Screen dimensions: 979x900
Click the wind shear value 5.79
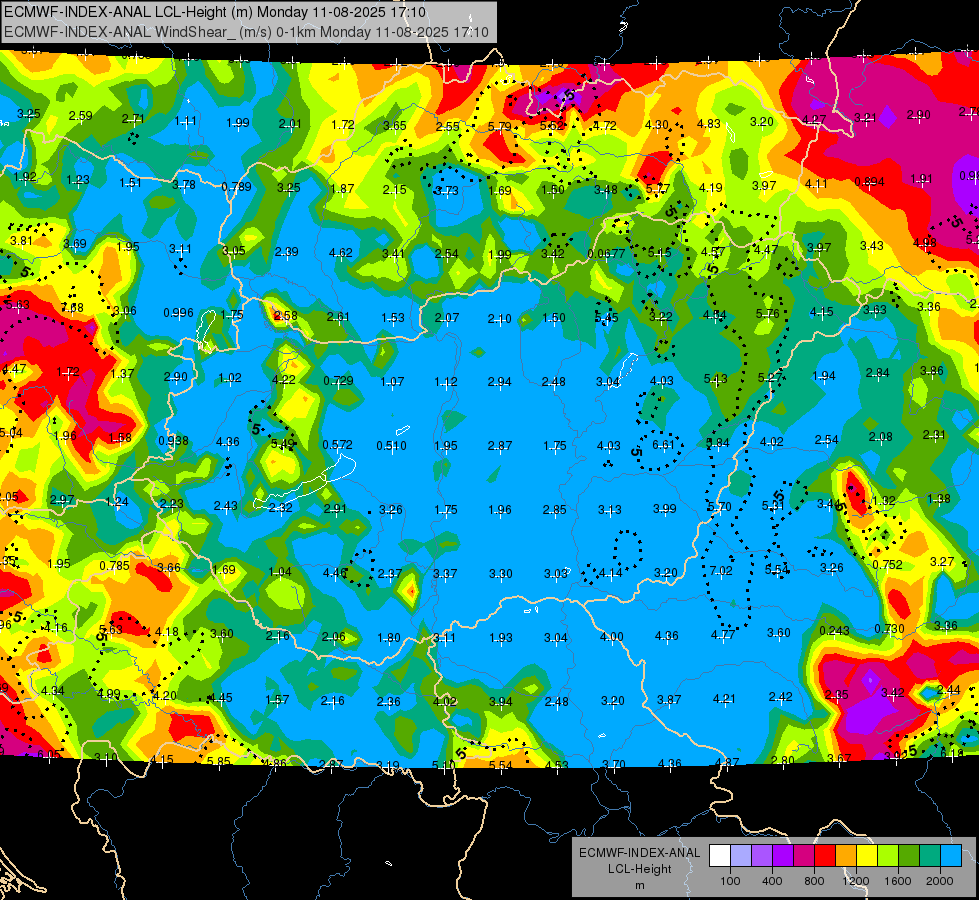(500, 127)
